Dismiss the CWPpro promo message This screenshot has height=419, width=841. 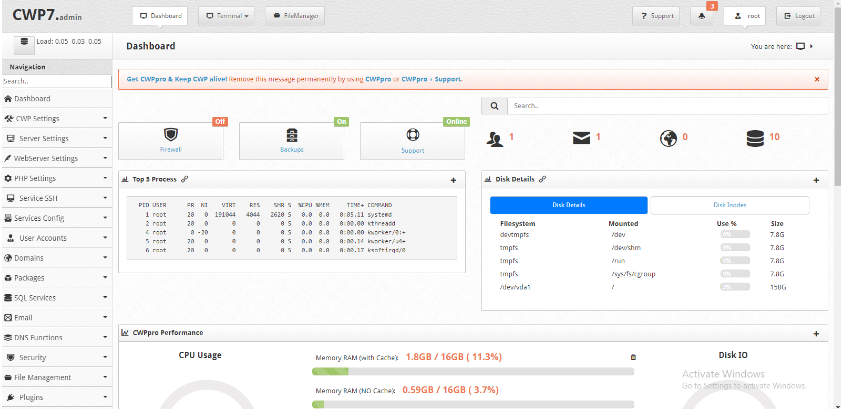817,79
